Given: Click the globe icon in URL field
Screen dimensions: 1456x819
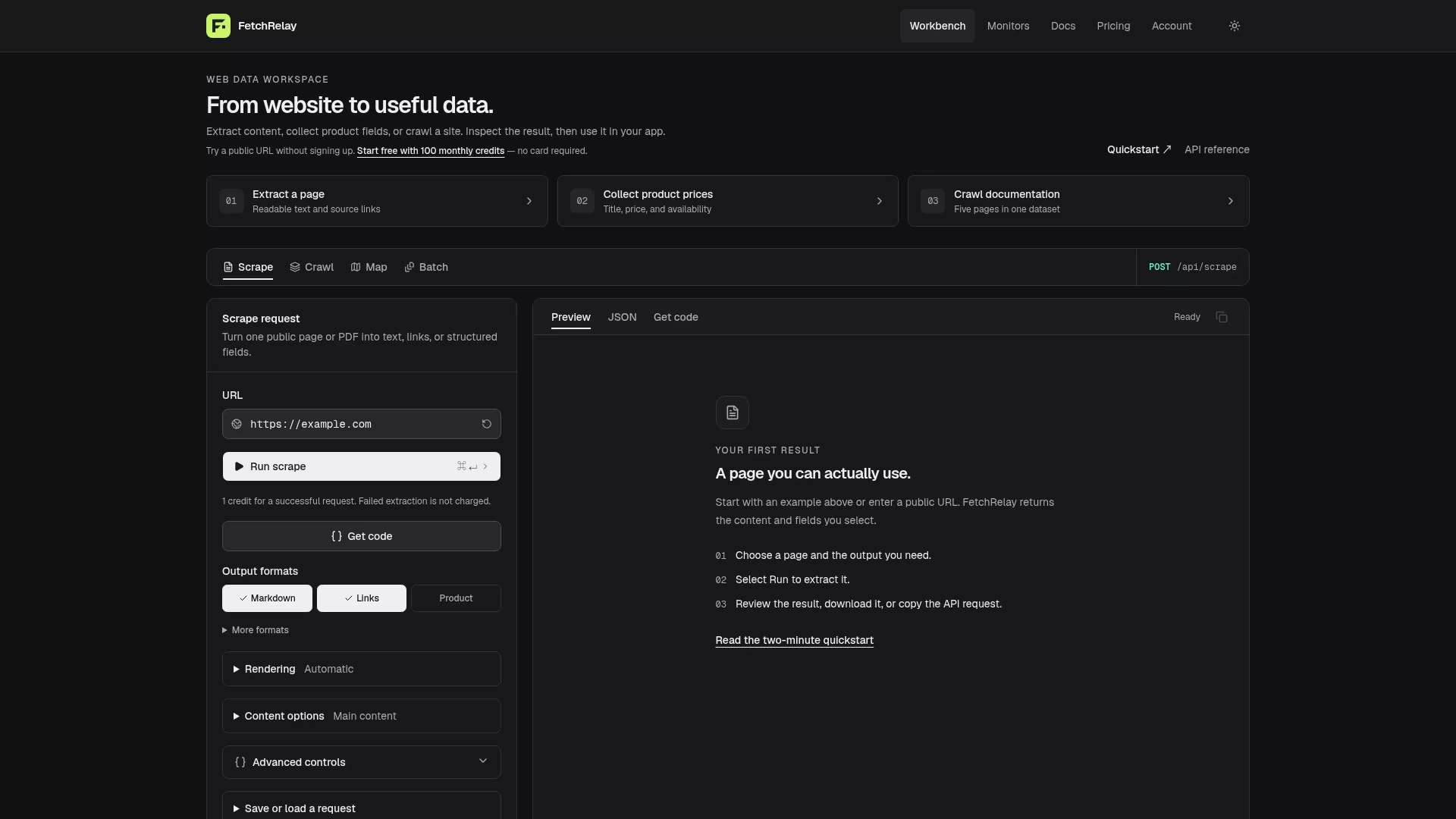Looking at the screenshot, I should point(237,424).
